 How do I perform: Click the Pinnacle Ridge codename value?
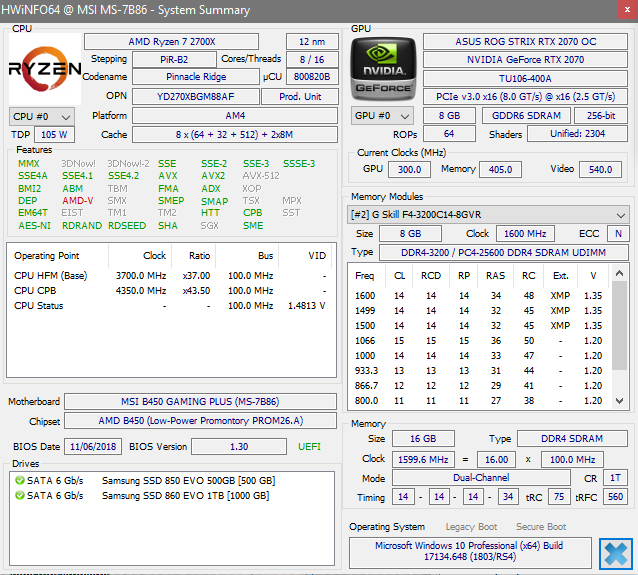(x=196, y=77)
